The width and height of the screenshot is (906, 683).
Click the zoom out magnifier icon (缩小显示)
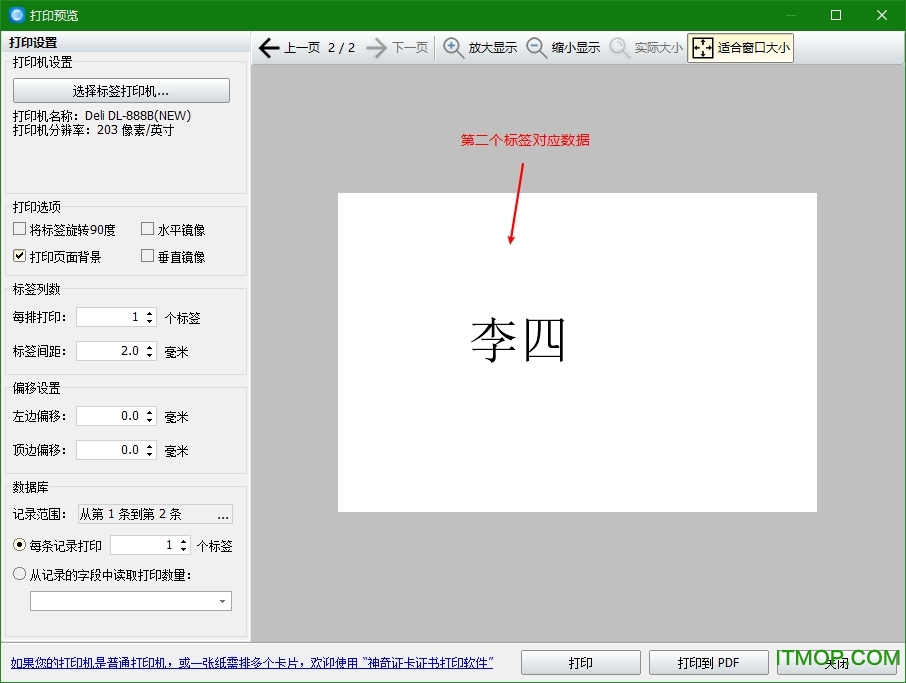(x=537, y=48)
